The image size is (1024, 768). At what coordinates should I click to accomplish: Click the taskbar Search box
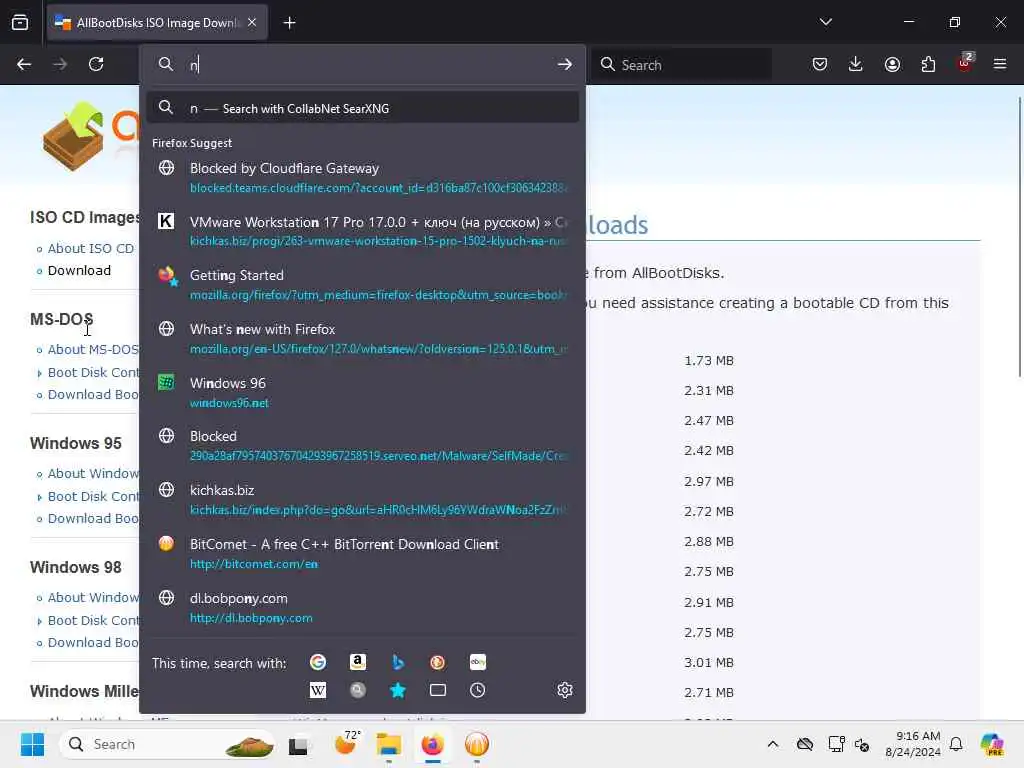[168, 744]
